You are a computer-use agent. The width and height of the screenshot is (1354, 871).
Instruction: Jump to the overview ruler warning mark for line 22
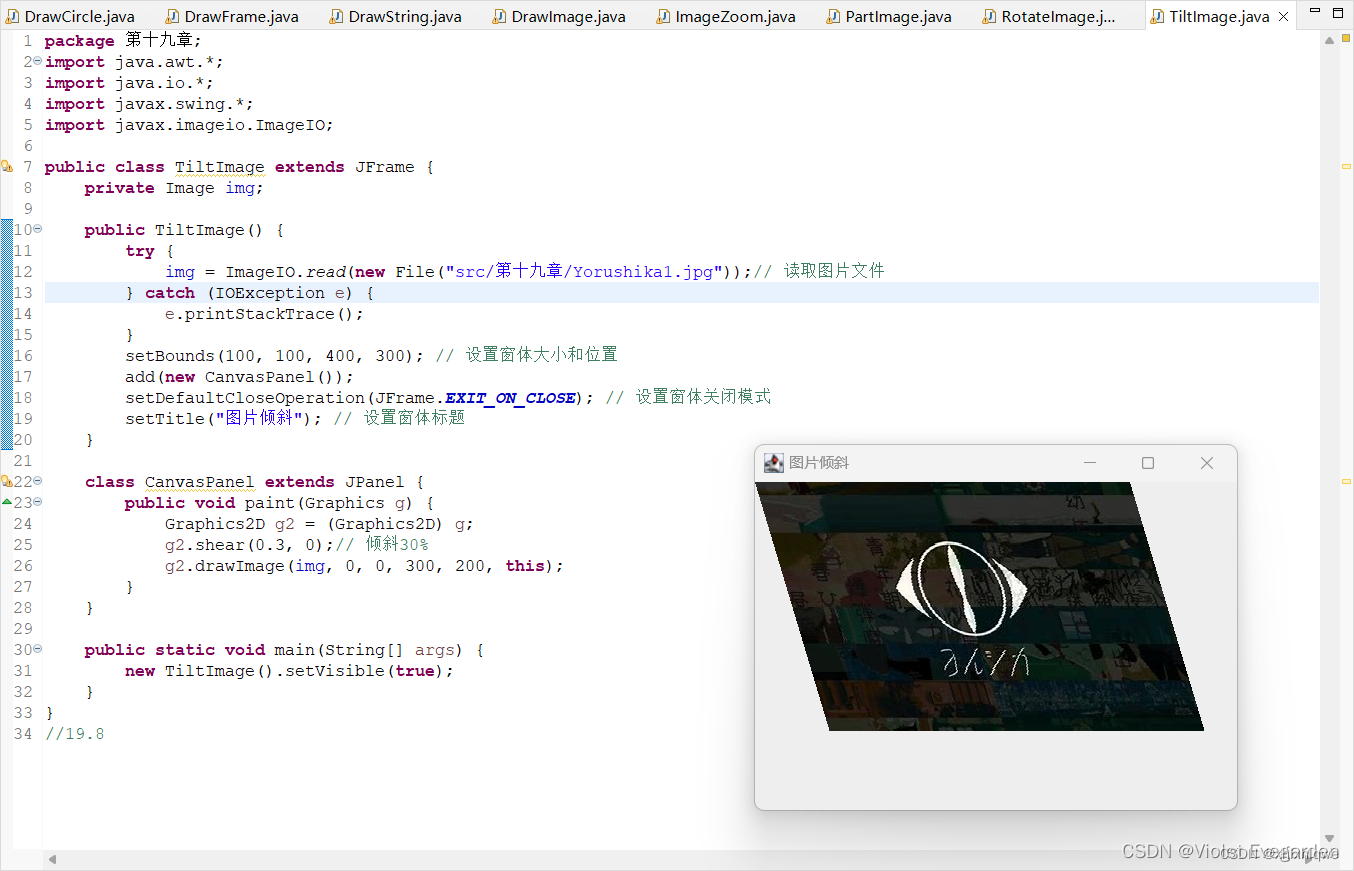pyautogui.click(x=1346, y=481)
